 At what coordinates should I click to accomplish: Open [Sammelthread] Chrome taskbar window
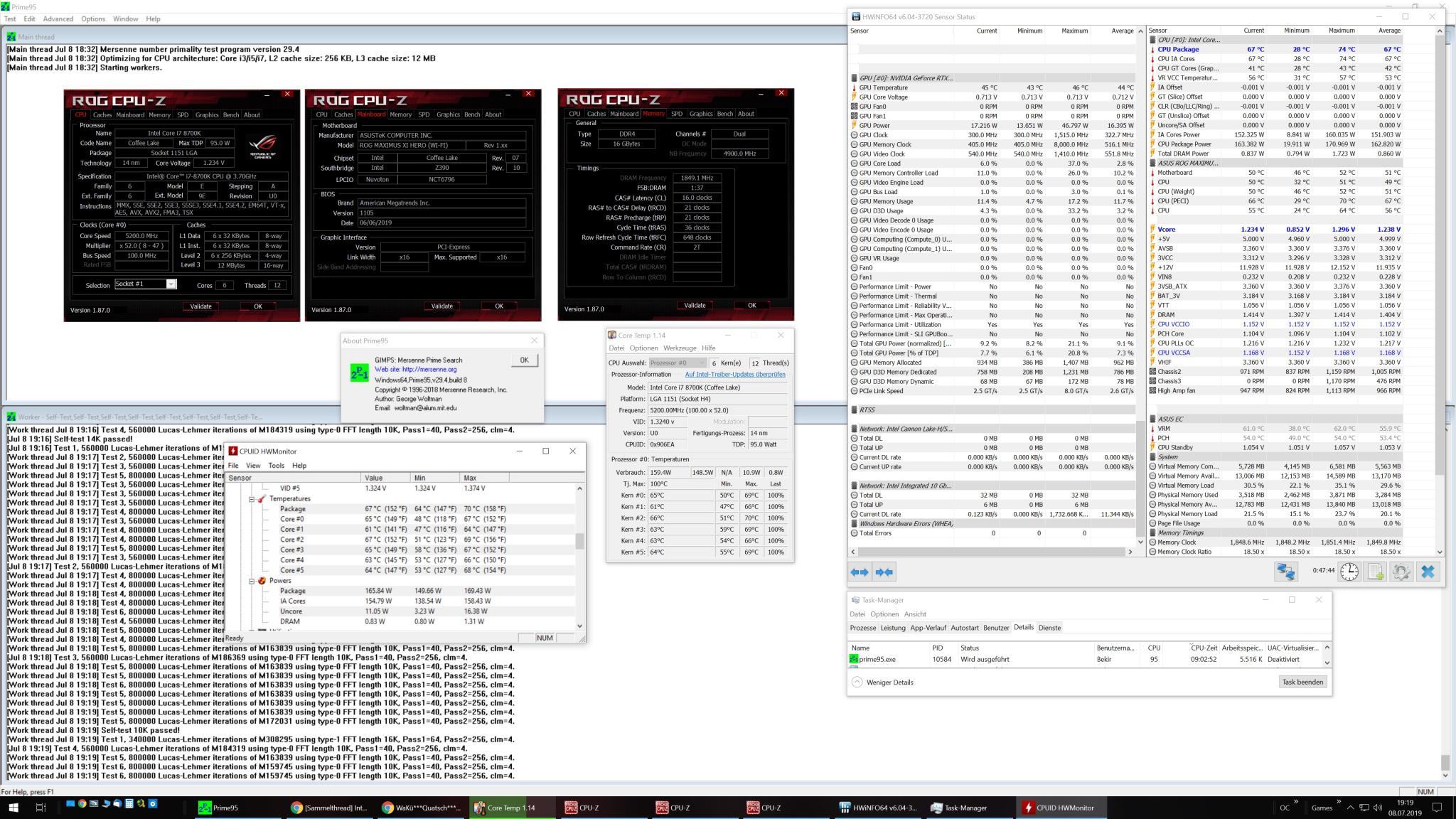[x=330, y=808]
